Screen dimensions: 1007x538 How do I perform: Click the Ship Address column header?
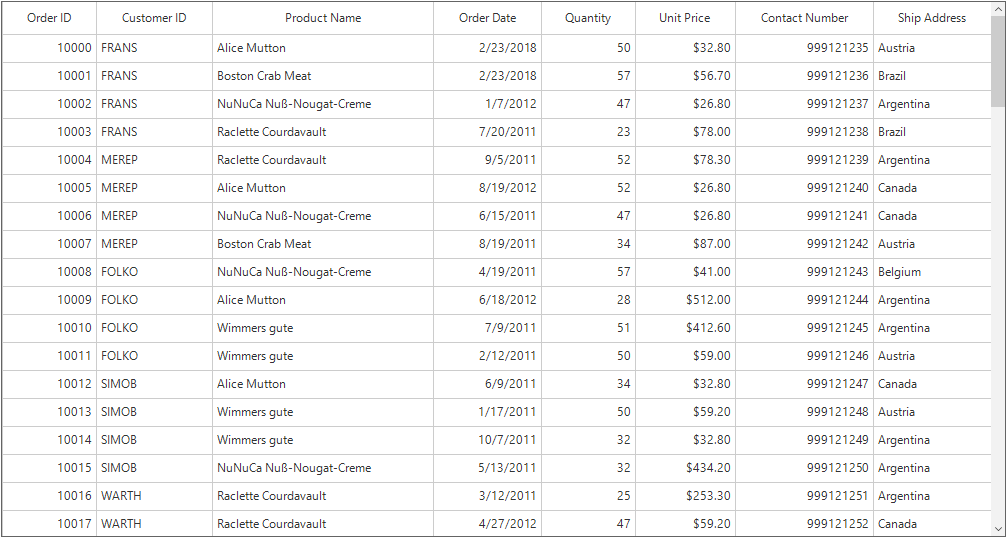932,18
